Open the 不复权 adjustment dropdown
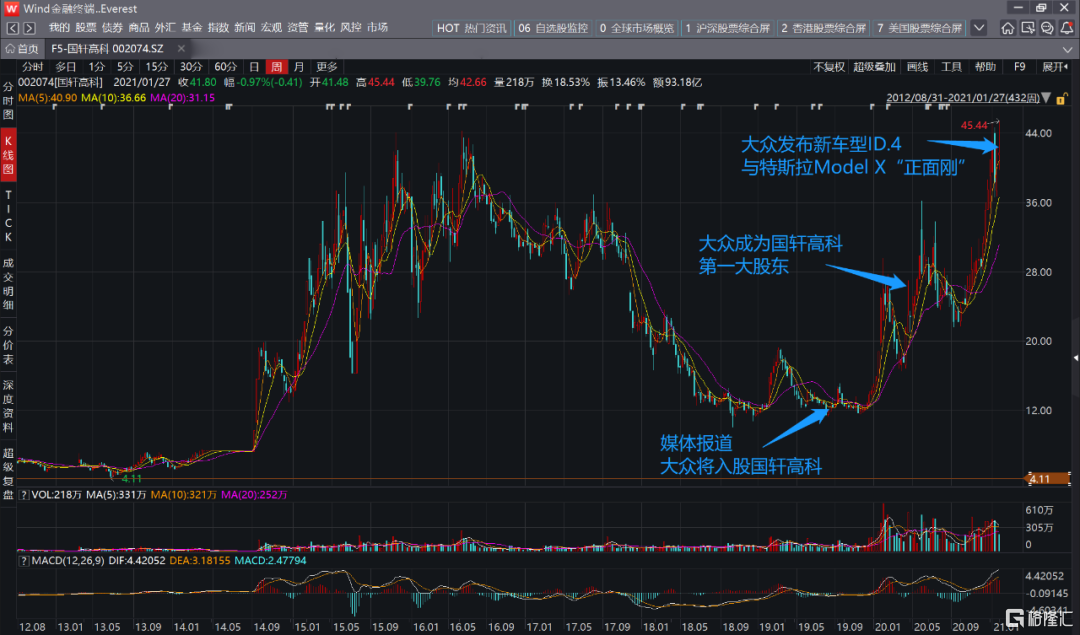The width and height of the screenshot is (1080, 635). pos(829,67)
